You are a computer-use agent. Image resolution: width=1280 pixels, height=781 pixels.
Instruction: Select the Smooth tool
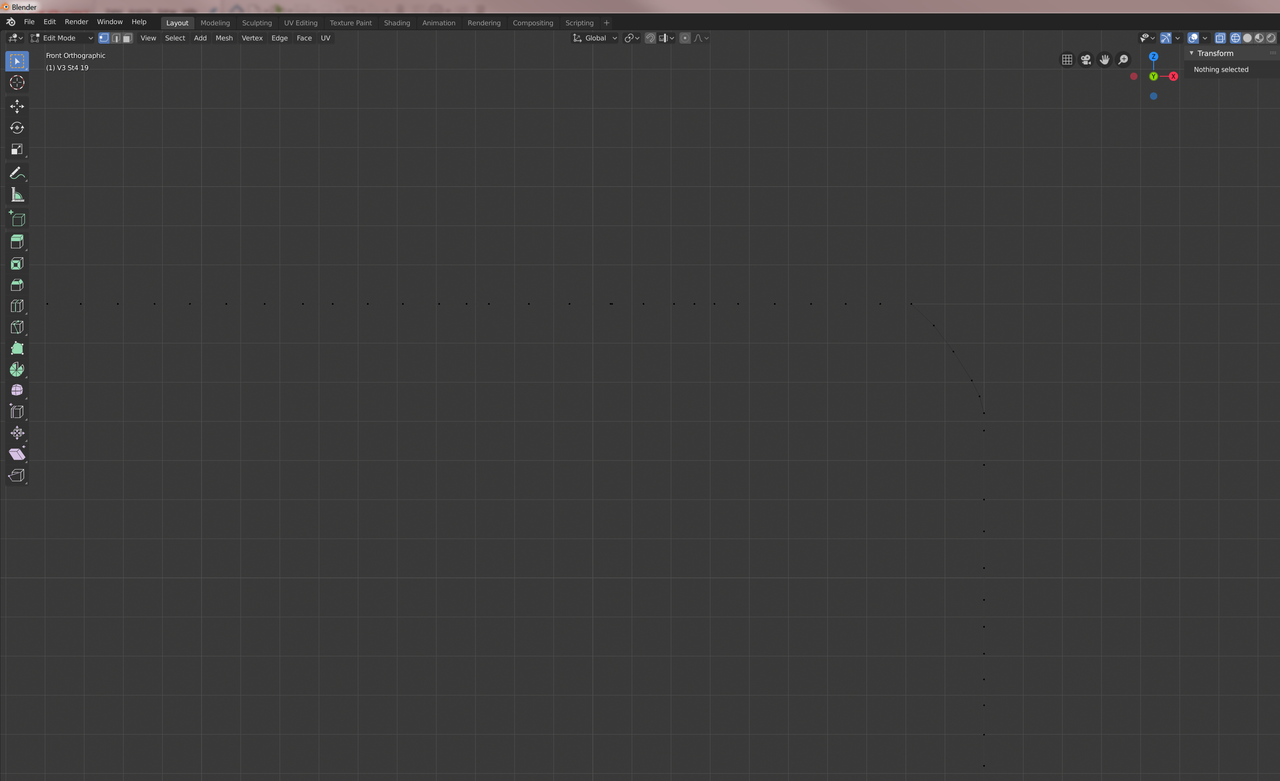tap(17, 390)
